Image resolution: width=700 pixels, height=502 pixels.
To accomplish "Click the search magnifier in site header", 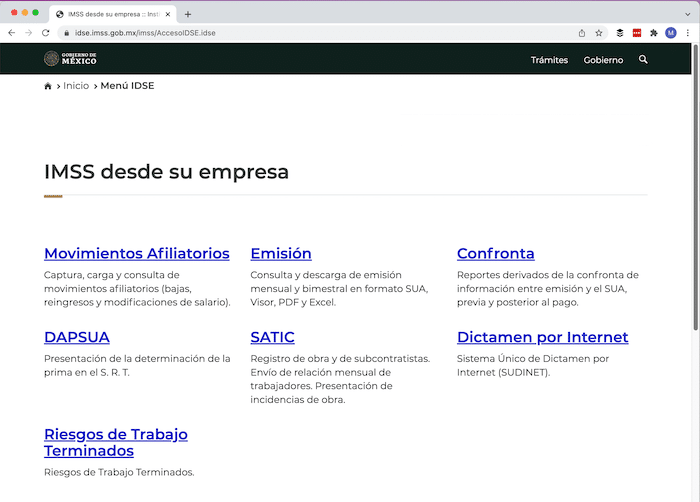I will coord(643,59).
